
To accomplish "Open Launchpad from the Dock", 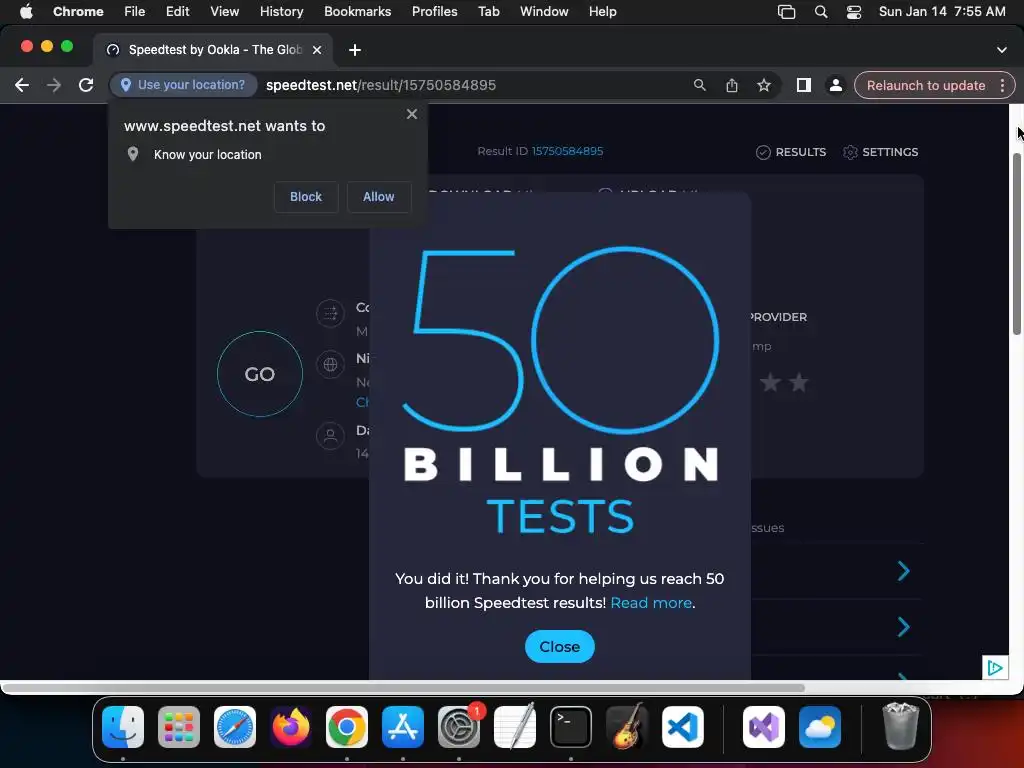I will click(179, 727).
